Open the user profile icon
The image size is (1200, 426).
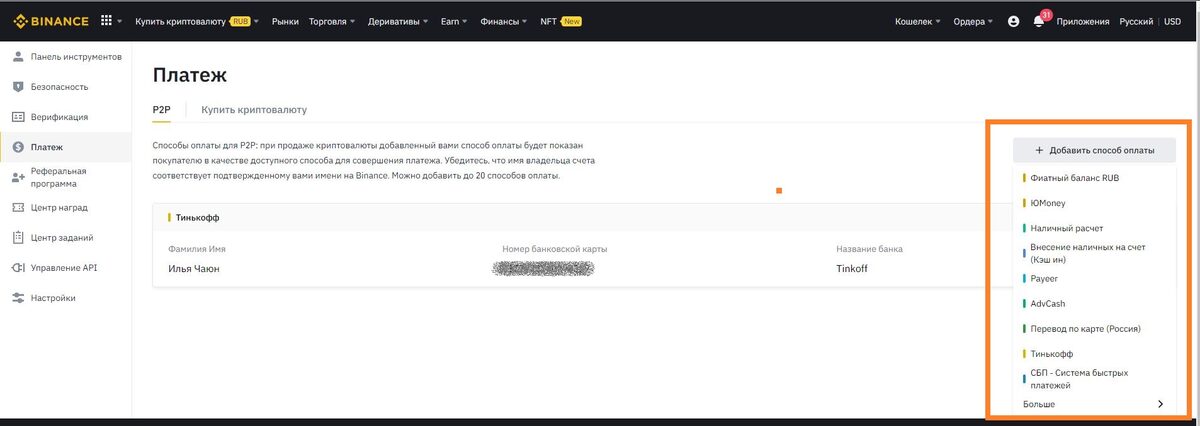click(1014, 21)
